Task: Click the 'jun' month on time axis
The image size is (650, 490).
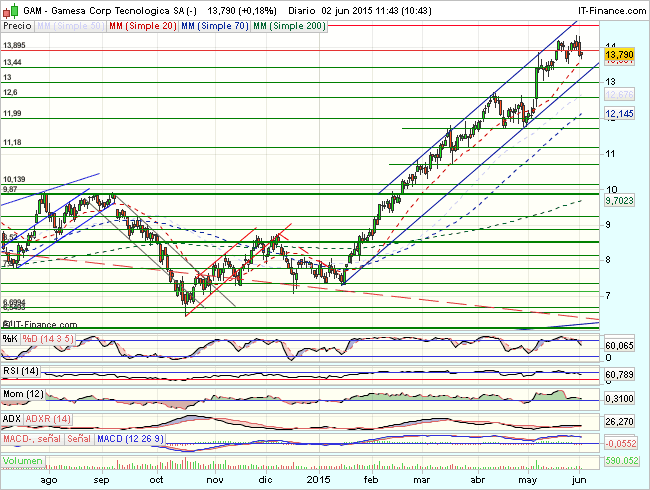Action: pyautogui.click(x=579, y=480)
